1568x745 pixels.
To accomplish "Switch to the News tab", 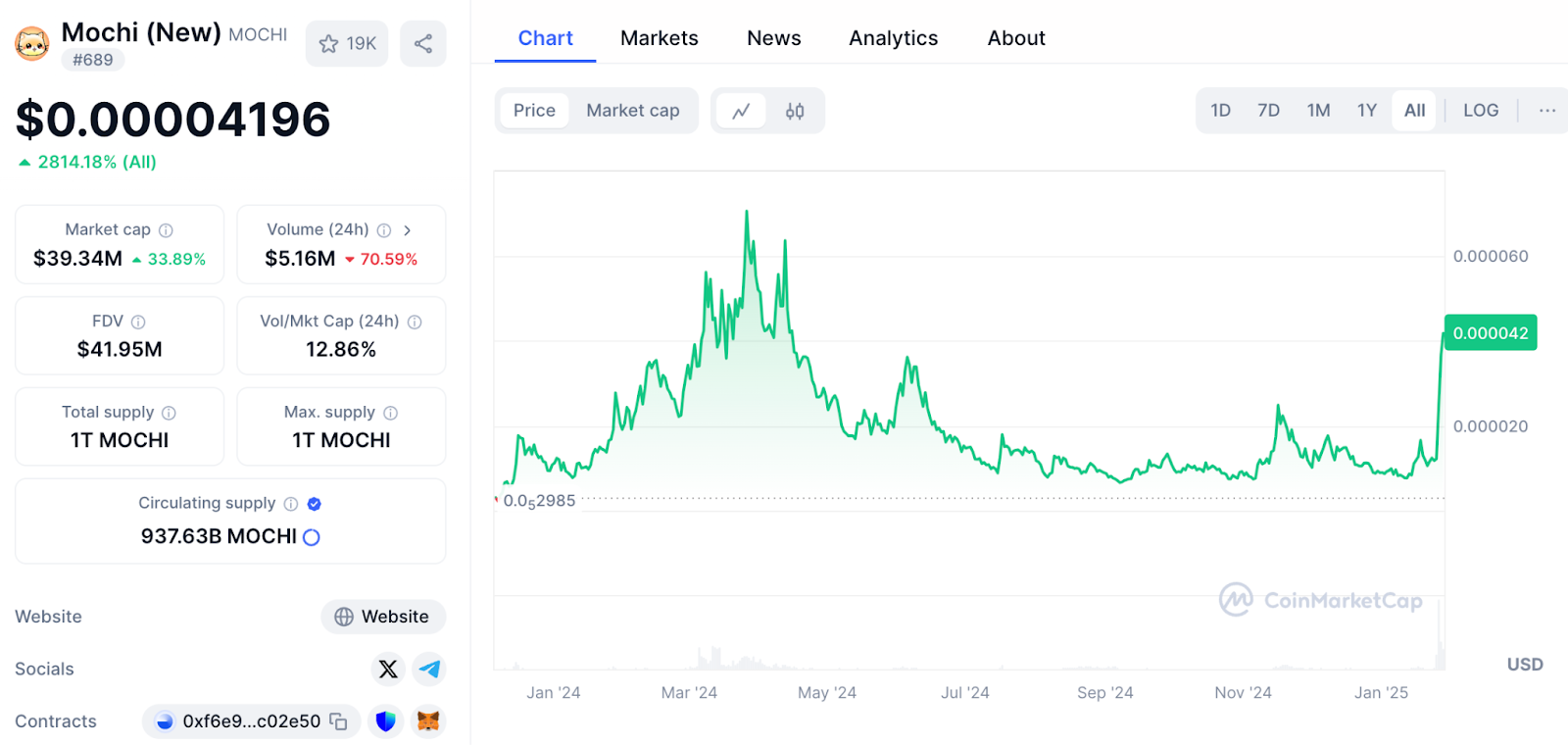I will [x=774, y=38].
